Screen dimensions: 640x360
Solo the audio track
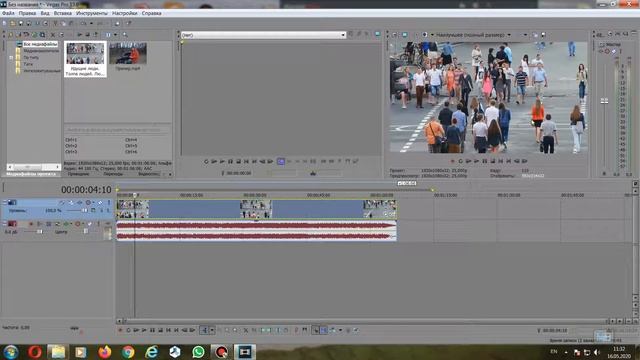tap(98, 224)
